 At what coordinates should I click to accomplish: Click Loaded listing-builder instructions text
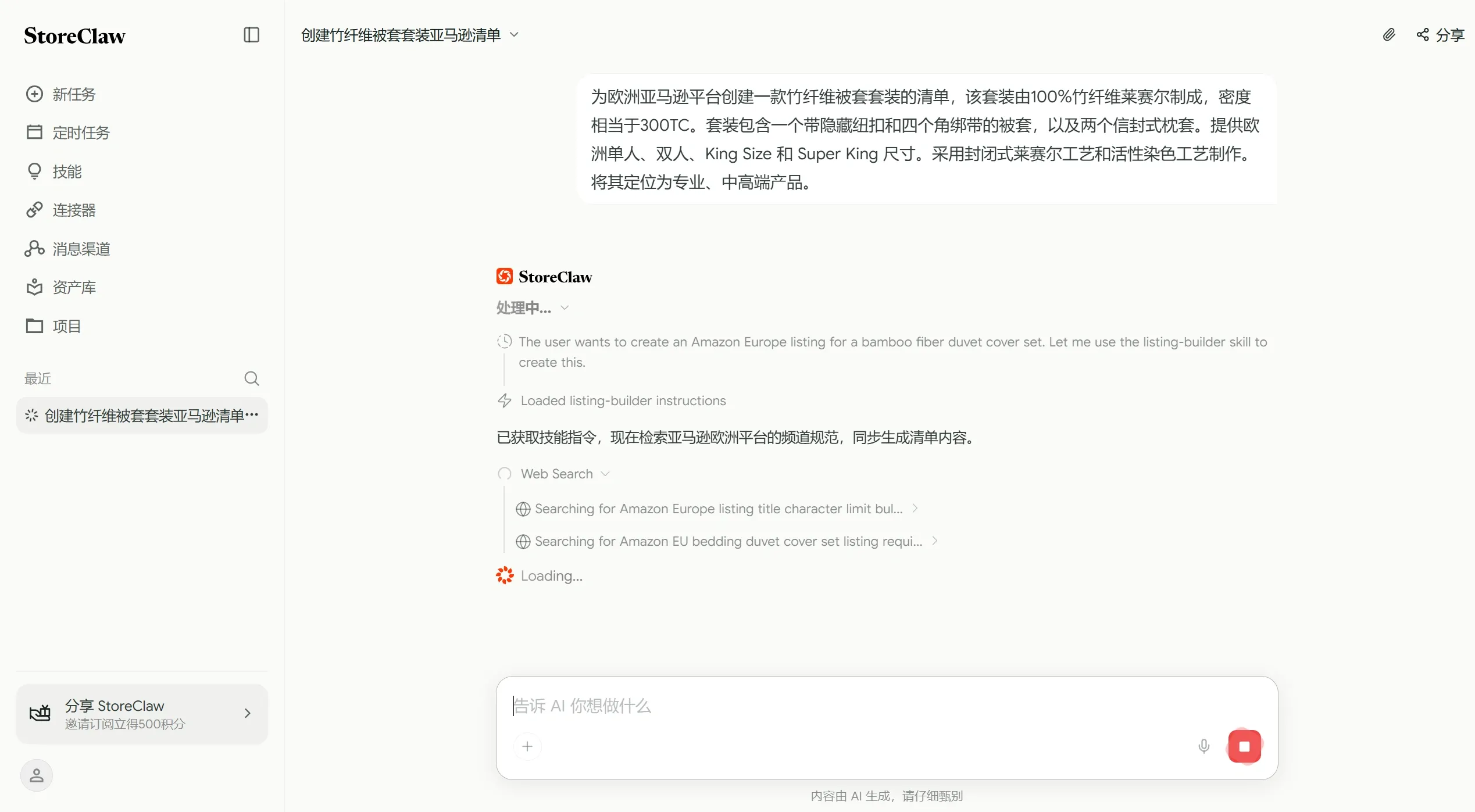click(623, 400)
